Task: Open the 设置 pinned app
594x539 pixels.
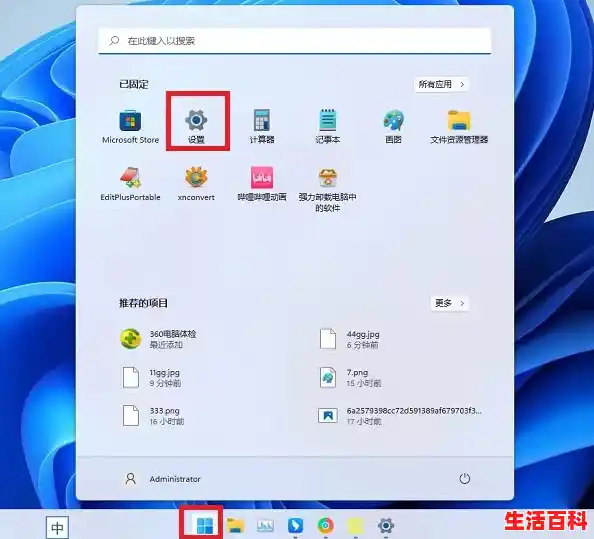Action: [196, 127]
